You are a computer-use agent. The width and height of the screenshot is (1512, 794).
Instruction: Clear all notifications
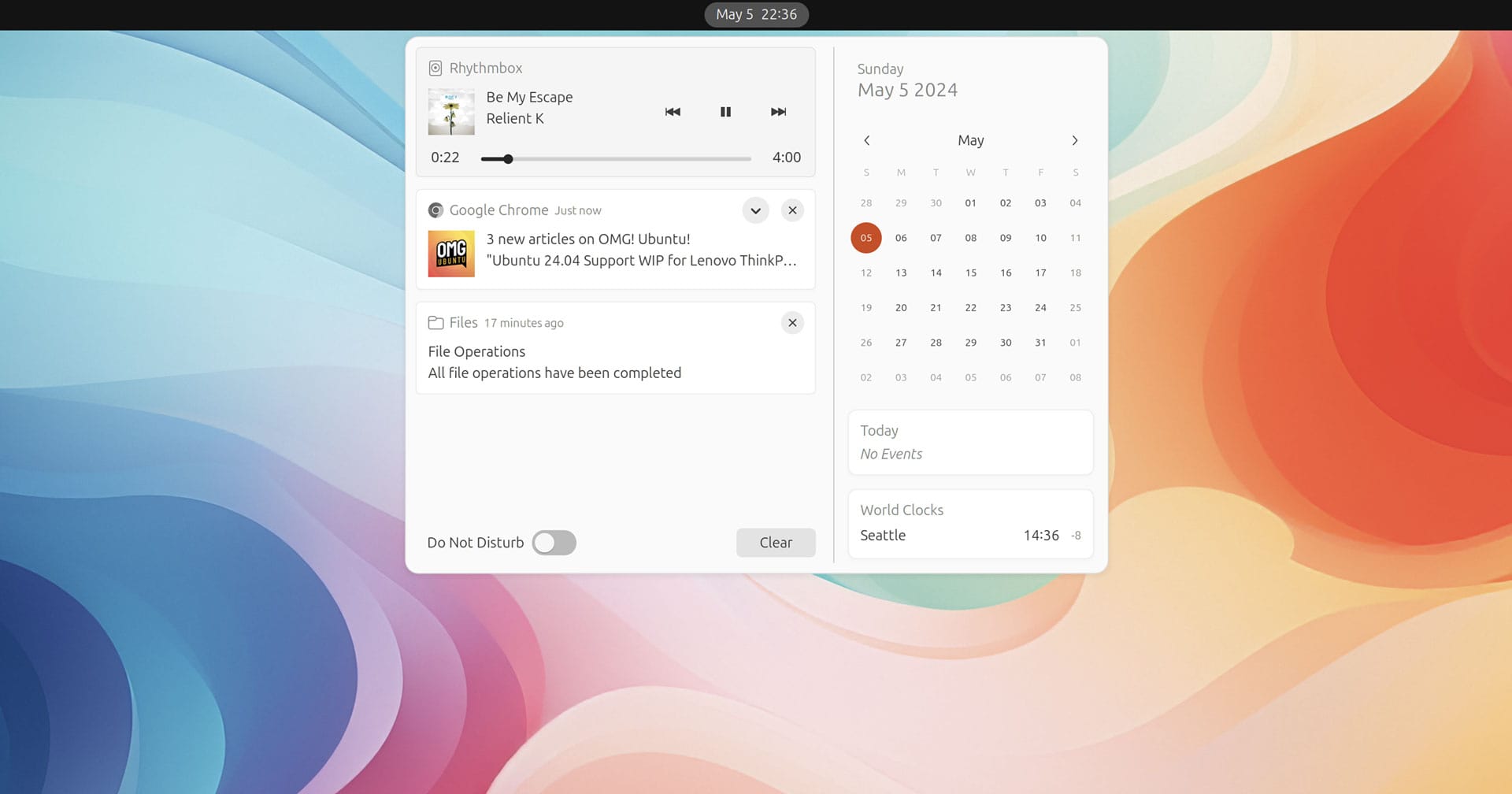776,543
